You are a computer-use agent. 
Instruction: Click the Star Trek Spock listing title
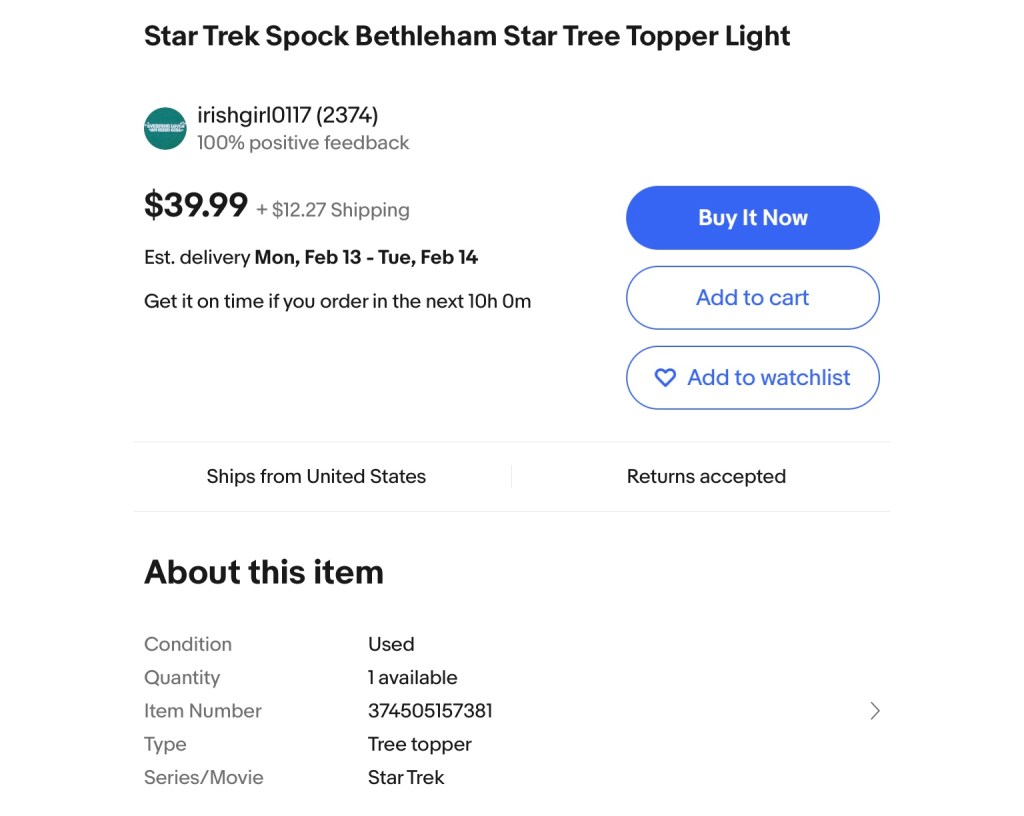(467, 37)
